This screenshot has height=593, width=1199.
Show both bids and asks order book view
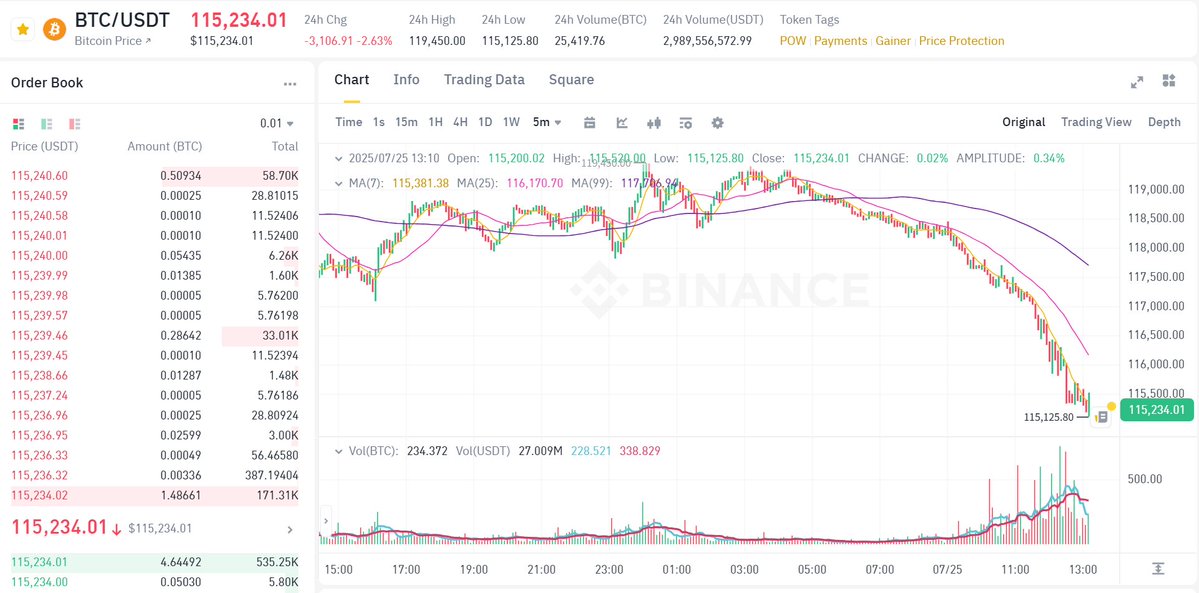pos(19,123)
